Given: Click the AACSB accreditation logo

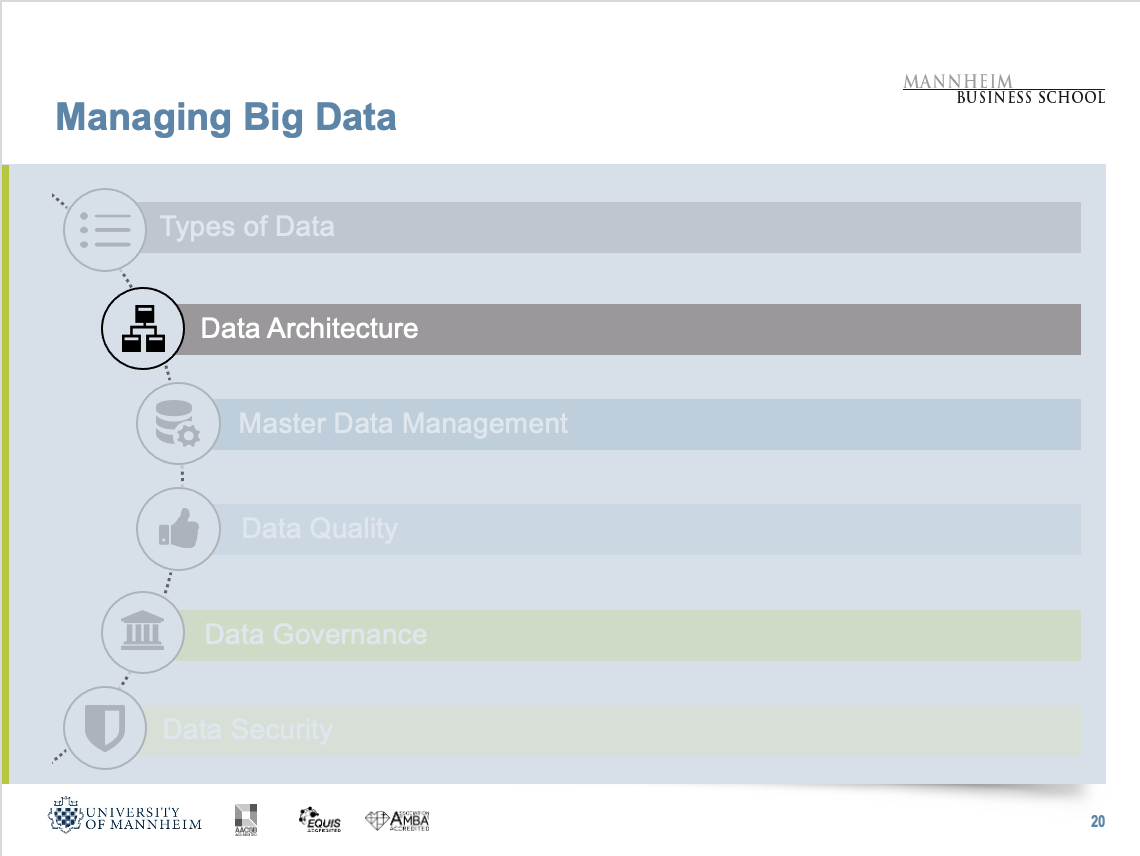Looking at the screenshot, I should pyautogui.click(x=246, y=817).
